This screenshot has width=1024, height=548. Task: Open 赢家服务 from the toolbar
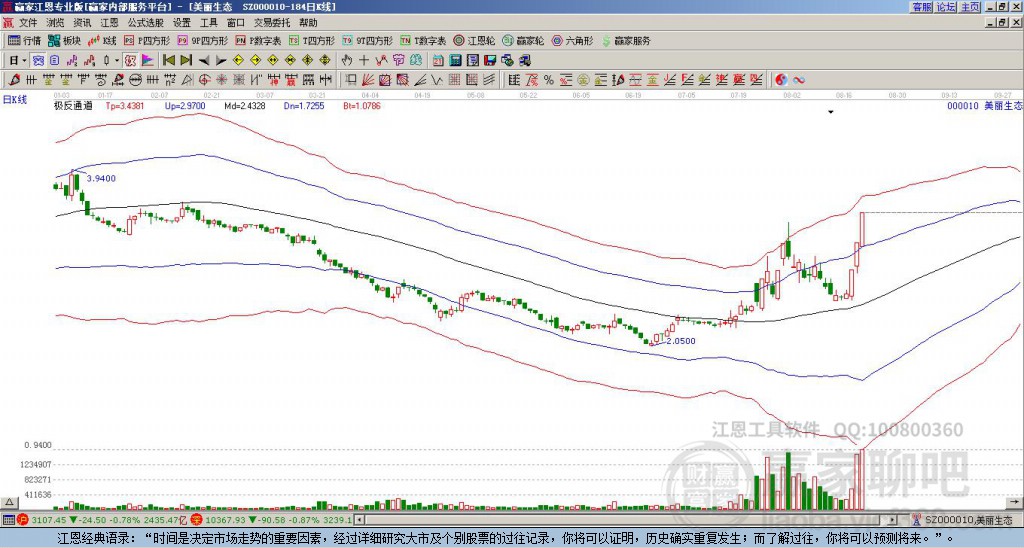[x=626, y=40]
